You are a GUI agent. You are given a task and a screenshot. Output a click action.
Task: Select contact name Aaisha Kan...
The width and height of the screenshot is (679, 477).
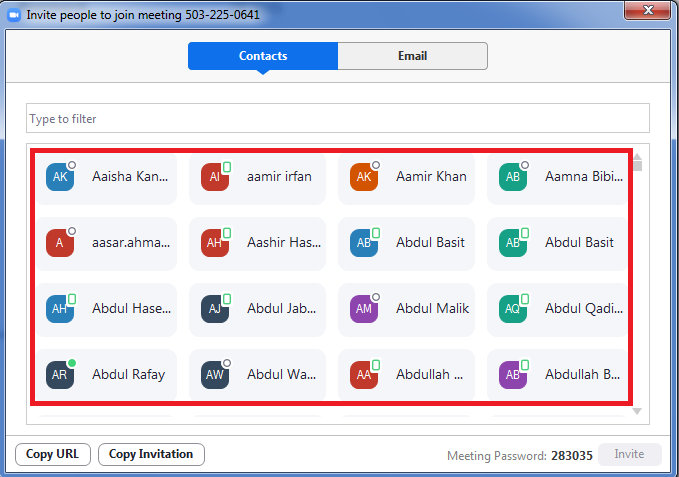click(x=130, y=177)
